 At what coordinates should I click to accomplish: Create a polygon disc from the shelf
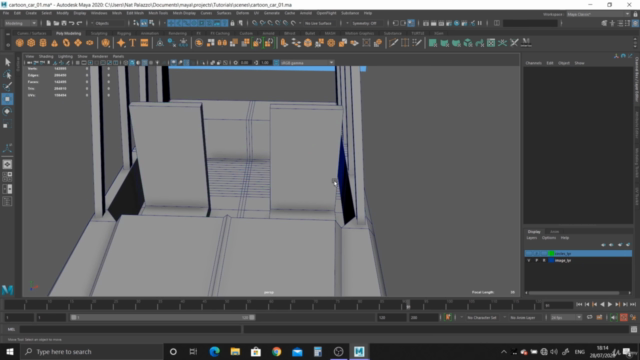[89, 43]
